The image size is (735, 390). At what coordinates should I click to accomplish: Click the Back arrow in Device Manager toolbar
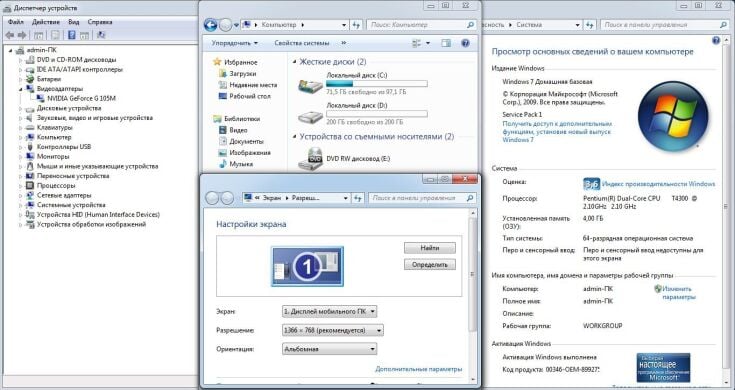10,35
